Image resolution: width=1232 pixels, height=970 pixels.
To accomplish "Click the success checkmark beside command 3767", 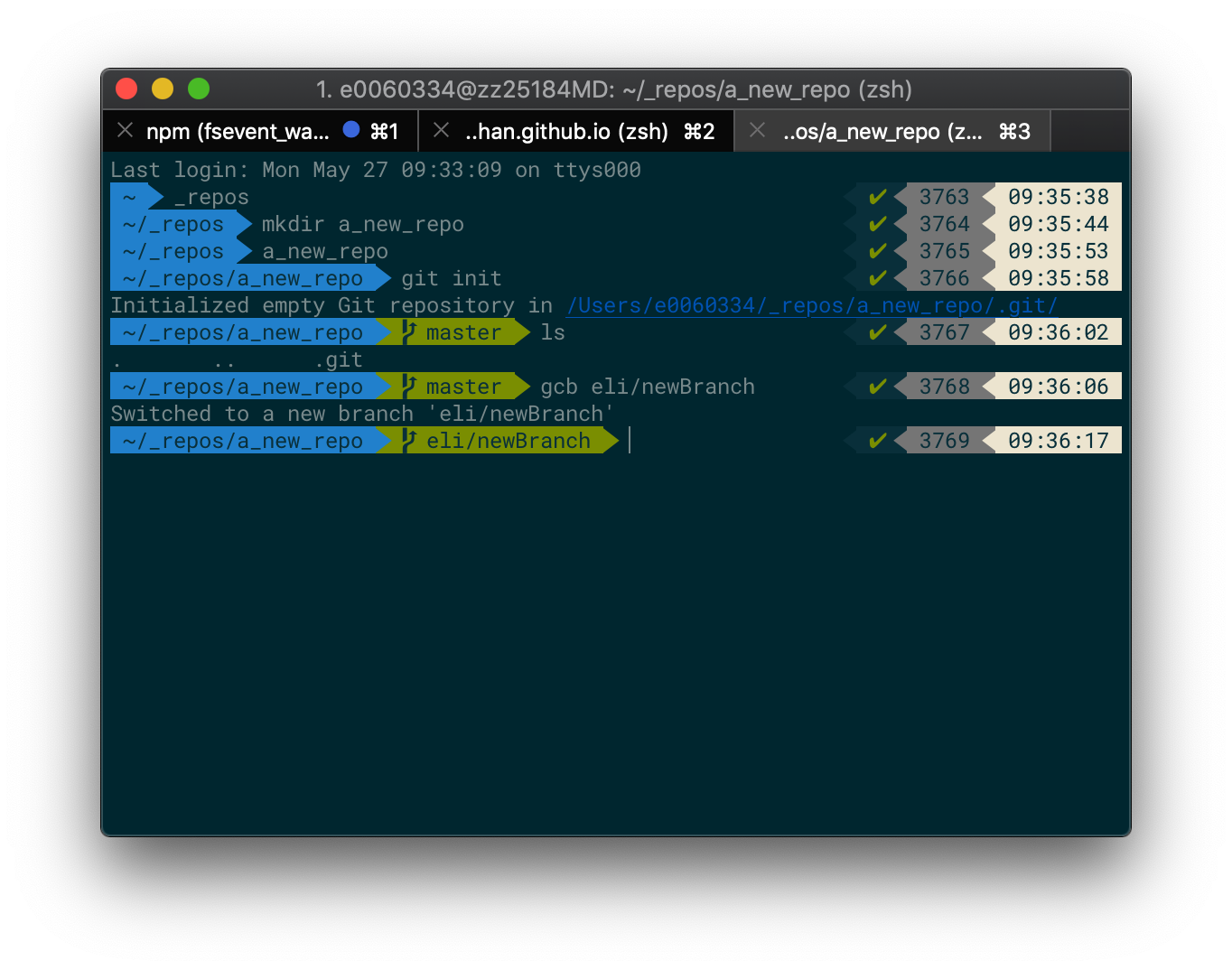I will coord(877,331).
